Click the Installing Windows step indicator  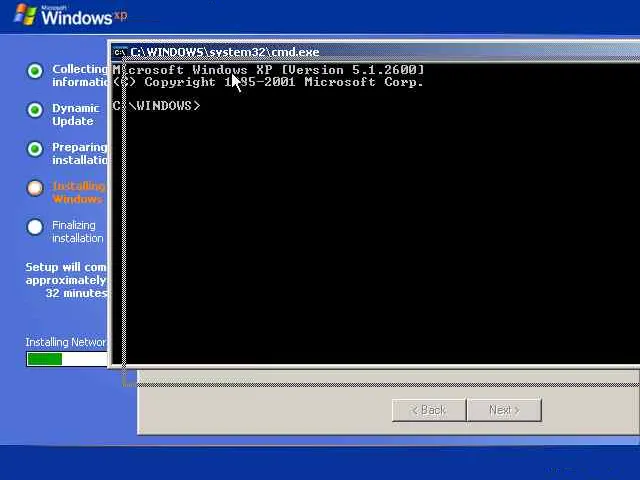tap(35, 188)
